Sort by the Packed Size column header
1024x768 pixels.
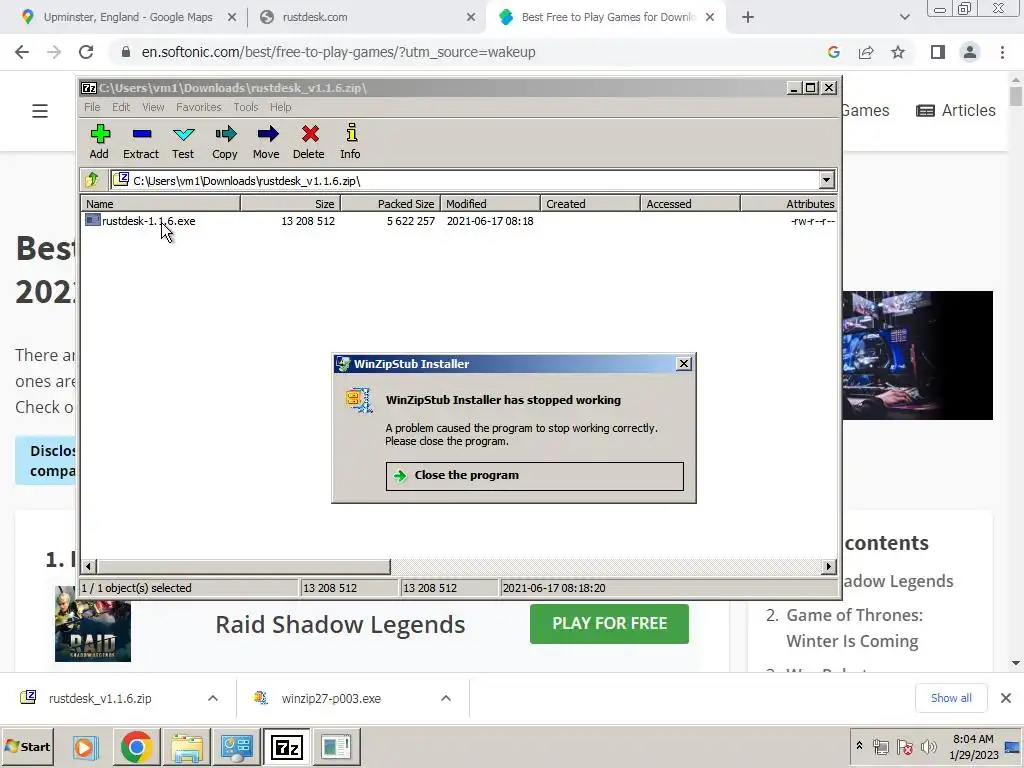coord(391,204)
